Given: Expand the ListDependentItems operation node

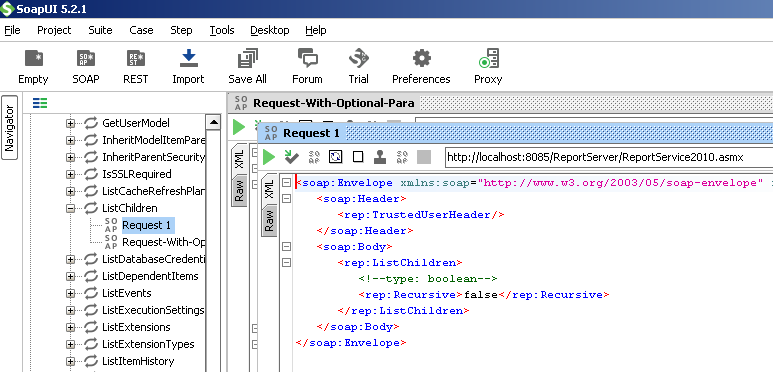Looking at the screenshot, I should 70,276.
